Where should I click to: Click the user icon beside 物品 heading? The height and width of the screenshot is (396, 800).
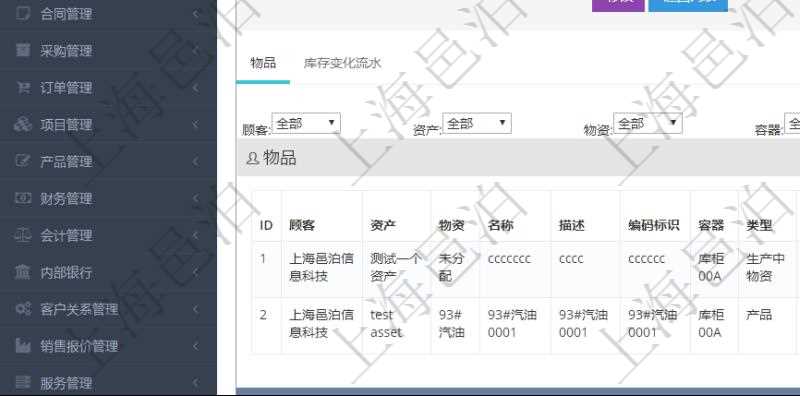(253, 159)
